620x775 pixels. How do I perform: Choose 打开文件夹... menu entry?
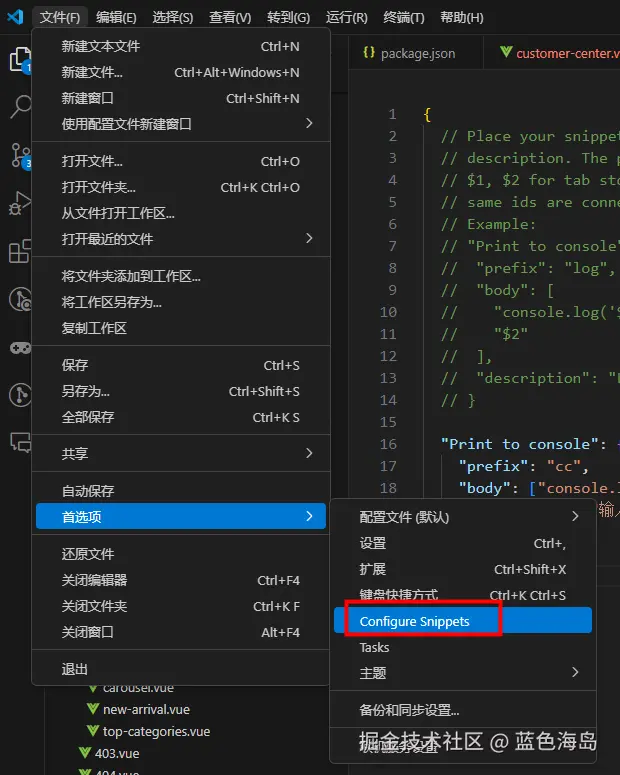[x=181, y=187]
